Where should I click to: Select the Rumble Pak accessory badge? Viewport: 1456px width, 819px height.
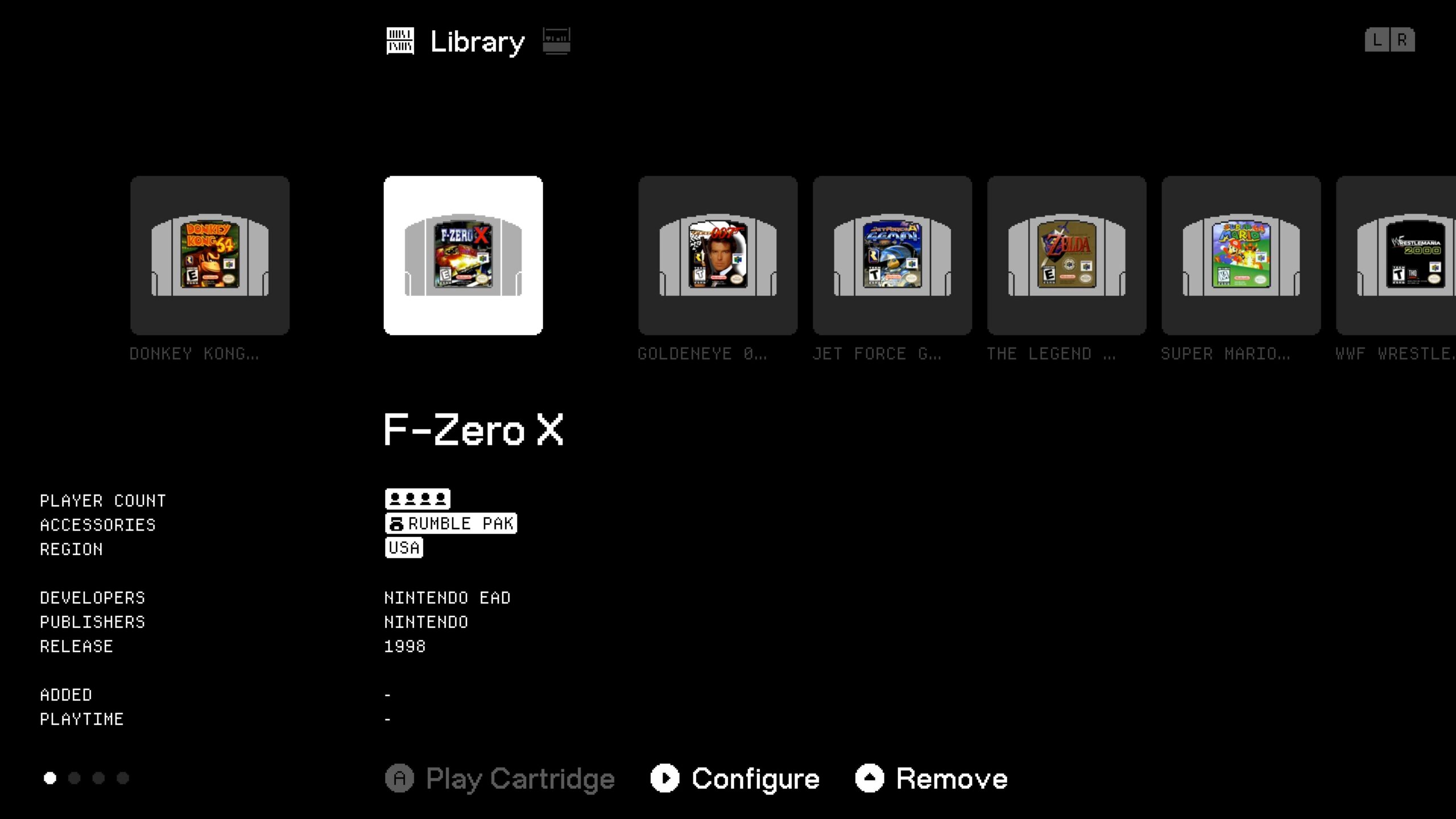tap(451, 523)
